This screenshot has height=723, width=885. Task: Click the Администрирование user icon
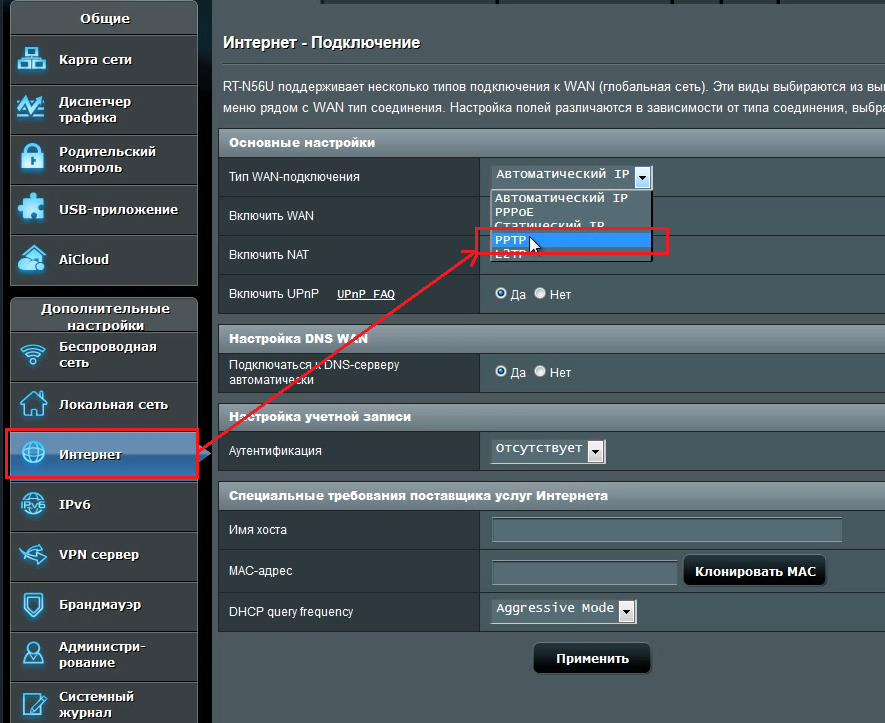point(33,654)
